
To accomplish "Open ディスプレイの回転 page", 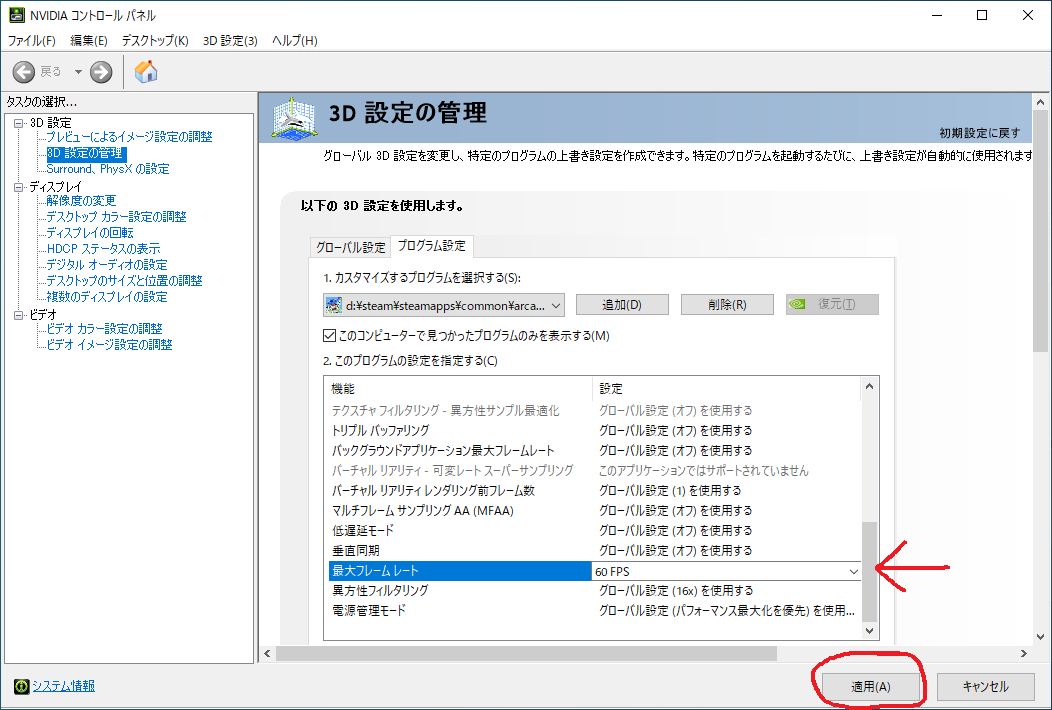I will 89,233.
